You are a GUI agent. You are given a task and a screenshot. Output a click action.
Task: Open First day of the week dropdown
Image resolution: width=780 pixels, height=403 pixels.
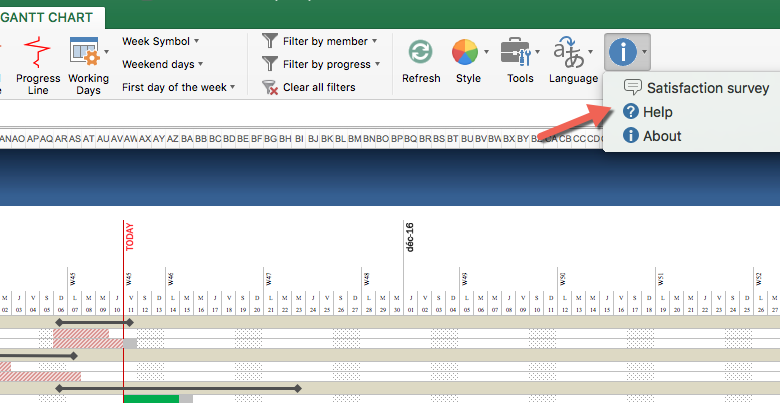[x=178, y=87]
